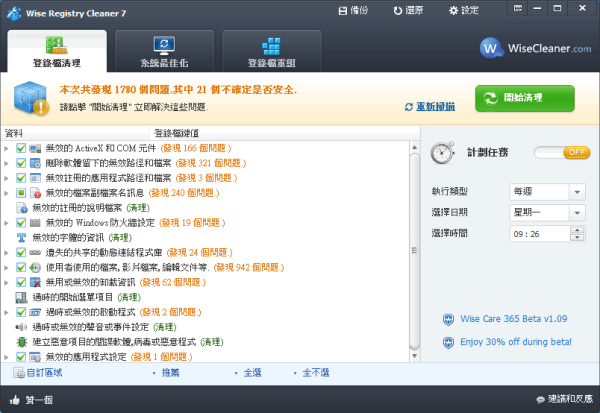The image size is (600, 413).
Task: Click the 重新掃描 rescan link
Action: pyautogui.click(x=430, y=107)
